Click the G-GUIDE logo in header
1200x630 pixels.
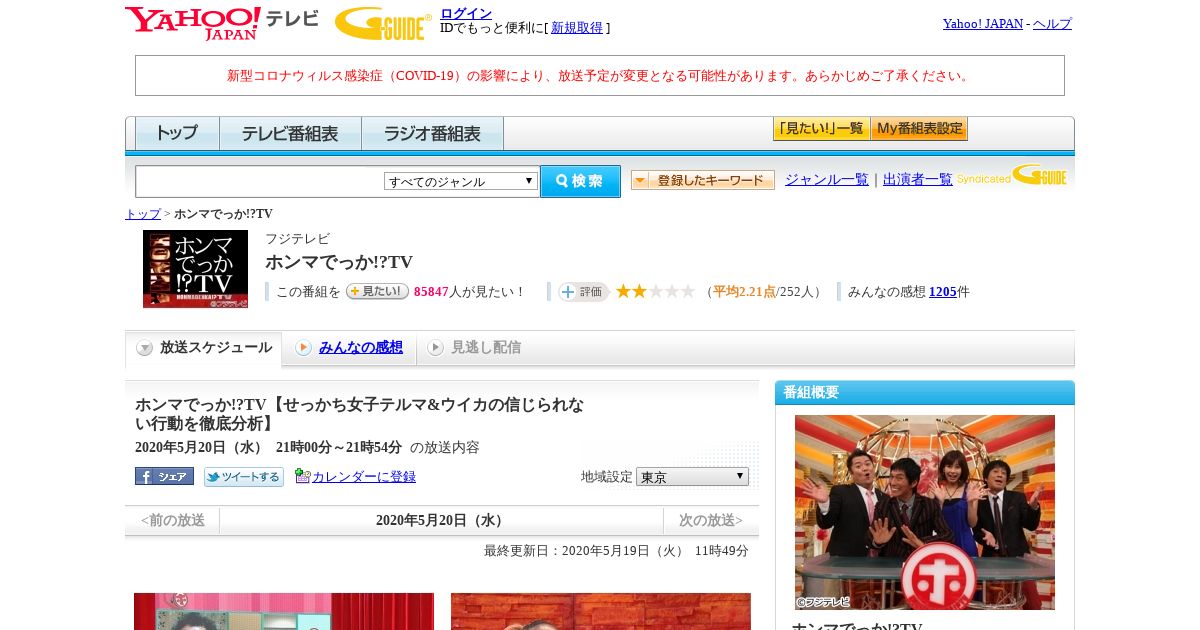(x=383, y=23)
